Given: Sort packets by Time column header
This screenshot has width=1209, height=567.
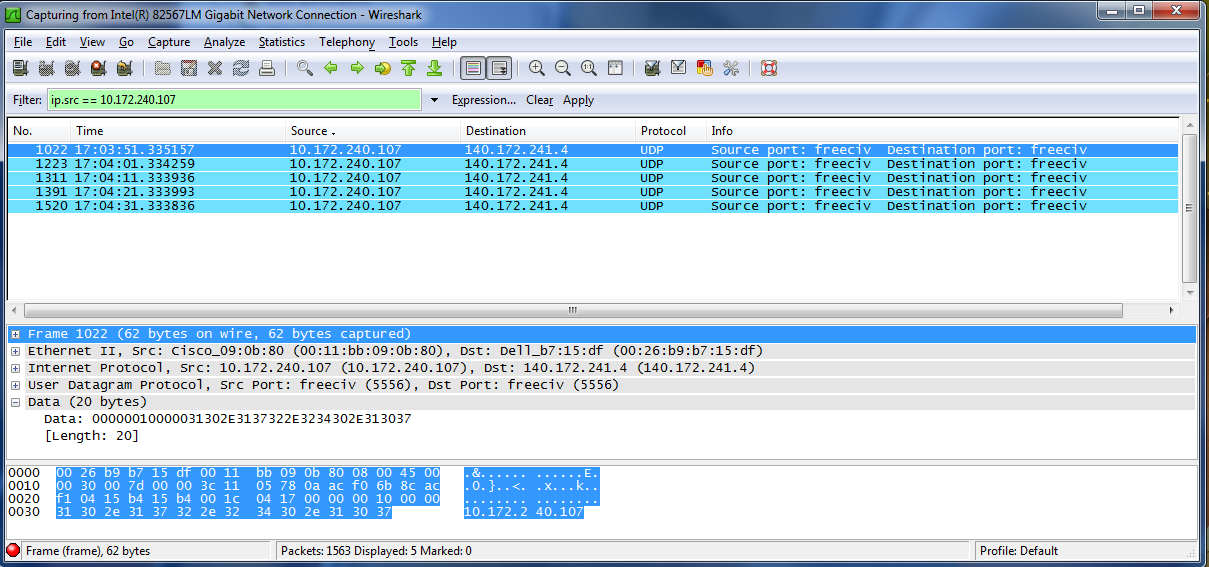Looking at the screenshot, I should (178, 131).
